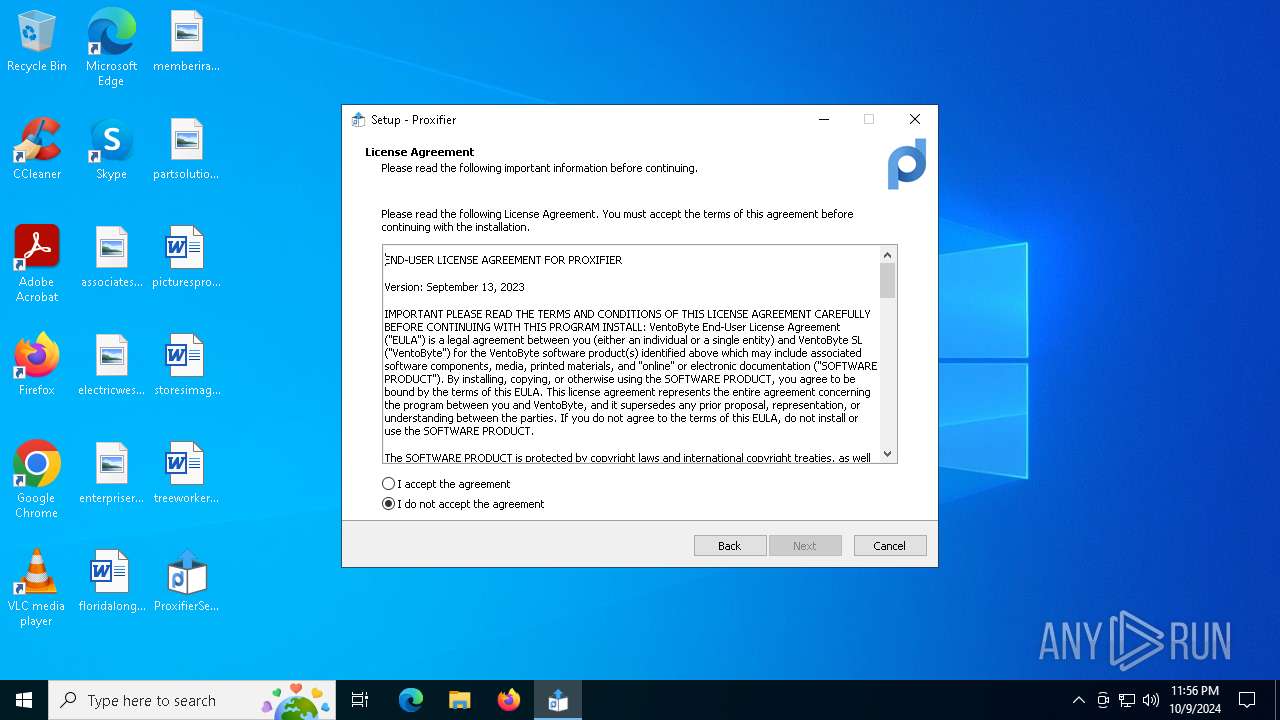The height and width of the screenshot is (720, 1280).
Task: Select the partsolutio image file
Action: (186, 150)
